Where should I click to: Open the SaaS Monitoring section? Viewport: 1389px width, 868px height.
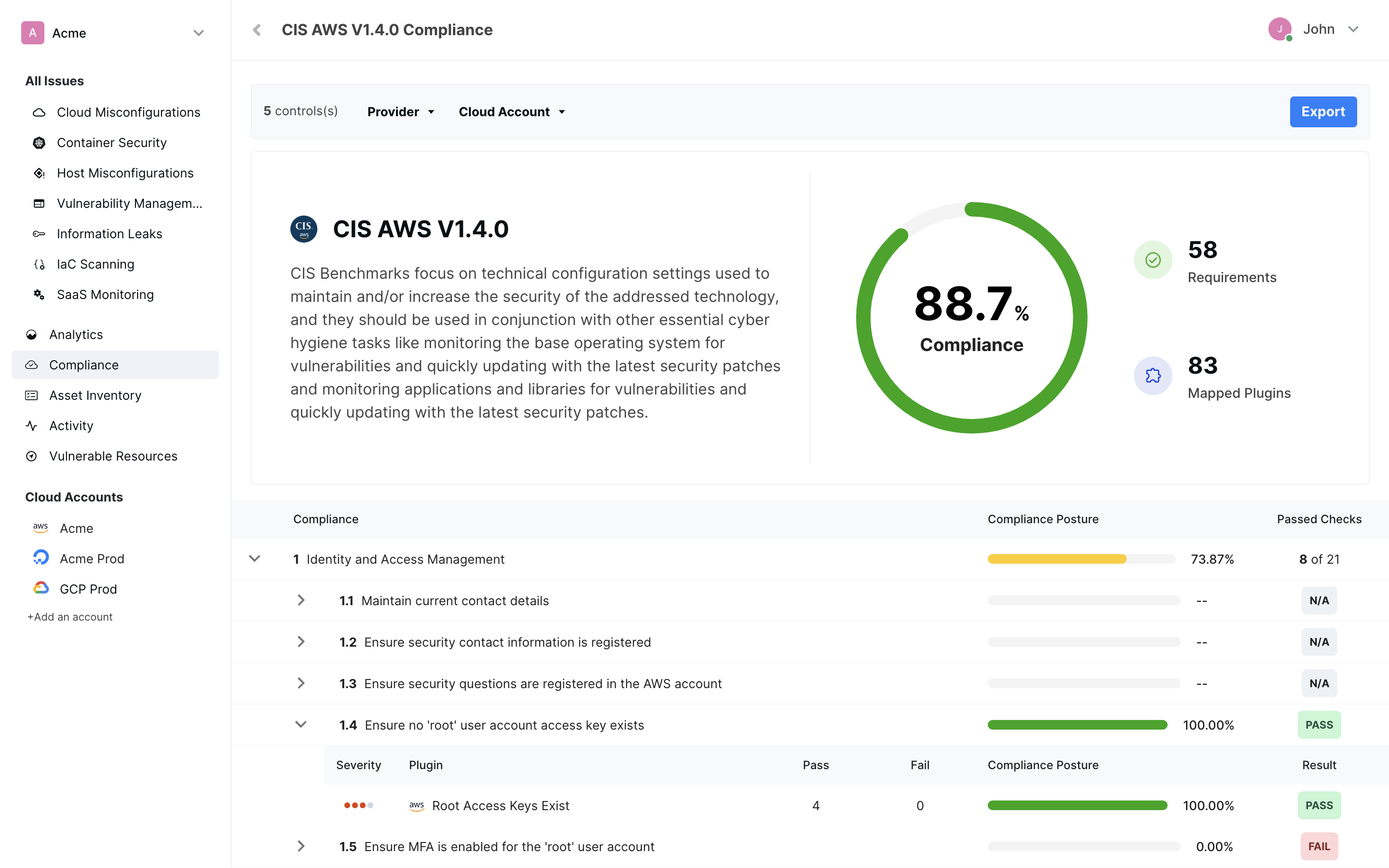[x=105, y=294]
